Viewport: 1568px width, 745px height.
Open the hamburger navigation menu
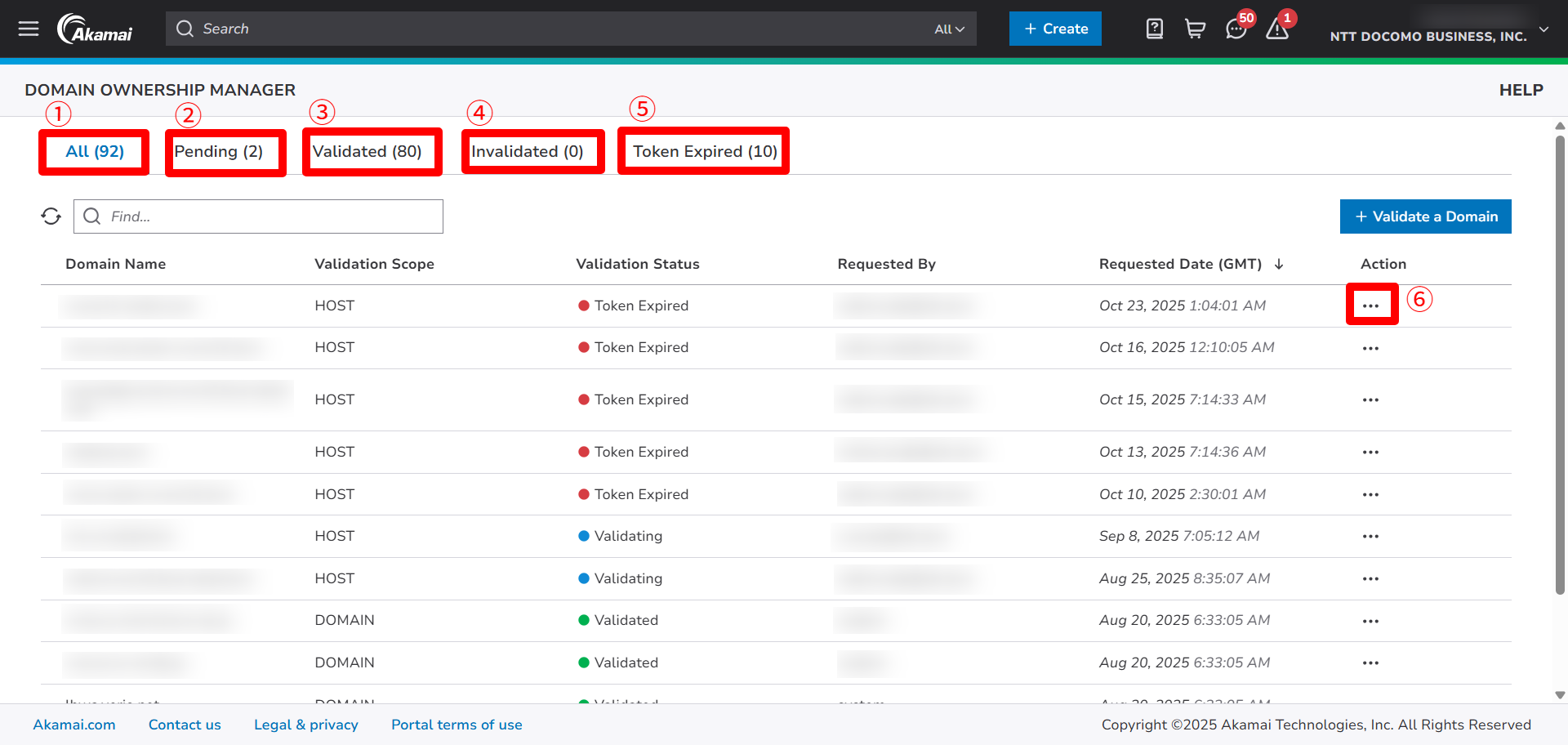point(29,29)
